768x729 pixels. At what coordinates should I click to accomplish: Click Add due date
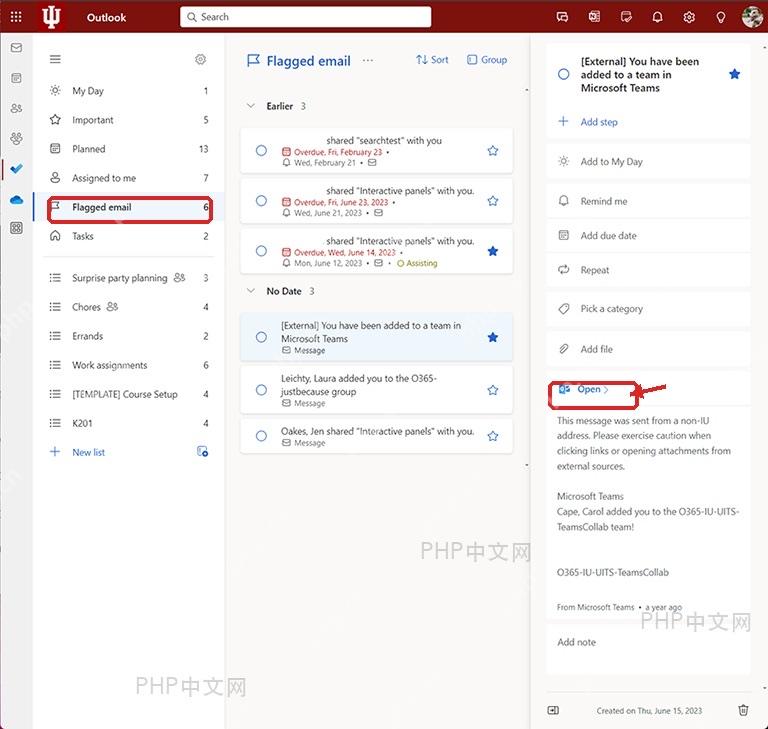pyautogui.click(x=648, y=235)
